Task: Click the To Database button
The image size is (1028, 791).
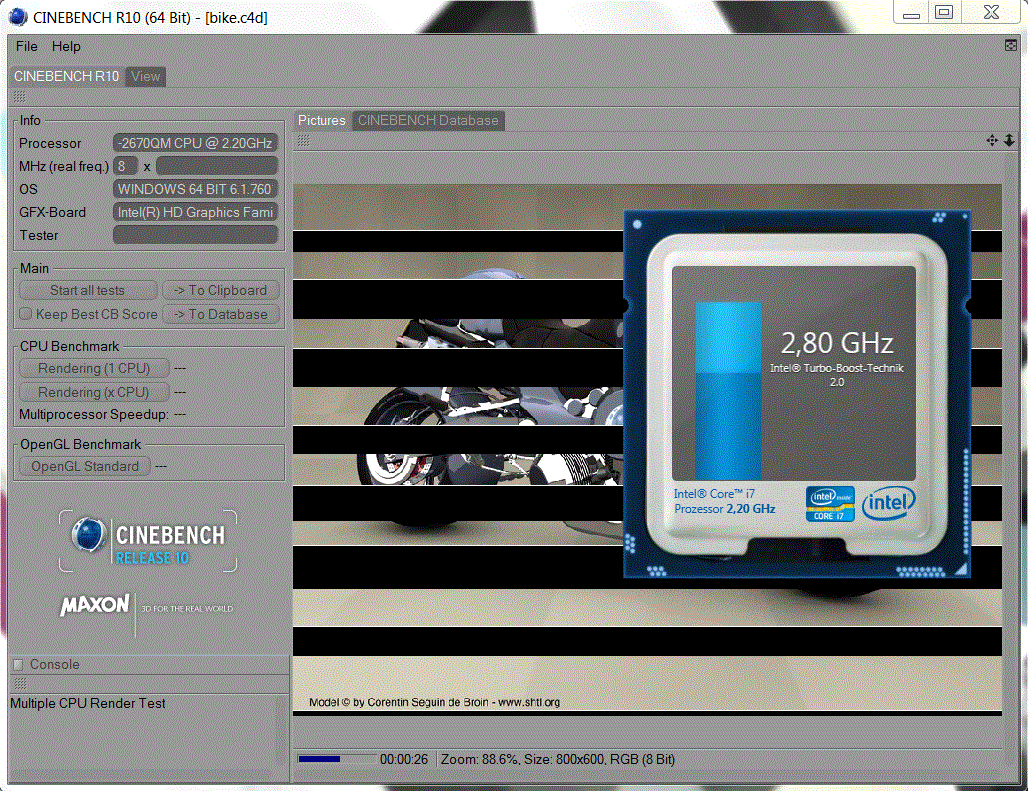Action: click(x=221, y=315)
